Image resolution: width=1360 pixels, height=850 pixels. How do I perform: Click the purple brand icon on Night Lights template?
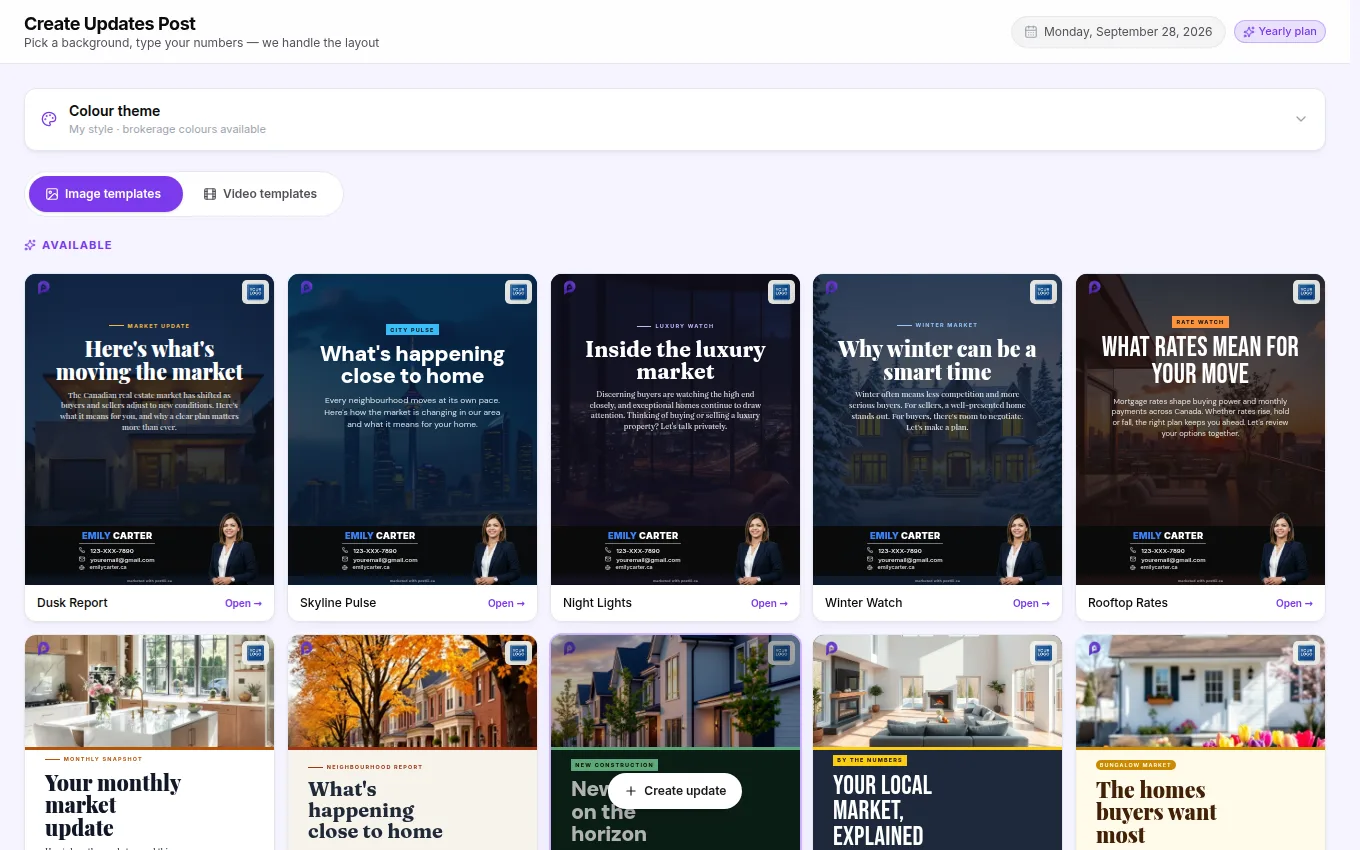pos(569,287)
